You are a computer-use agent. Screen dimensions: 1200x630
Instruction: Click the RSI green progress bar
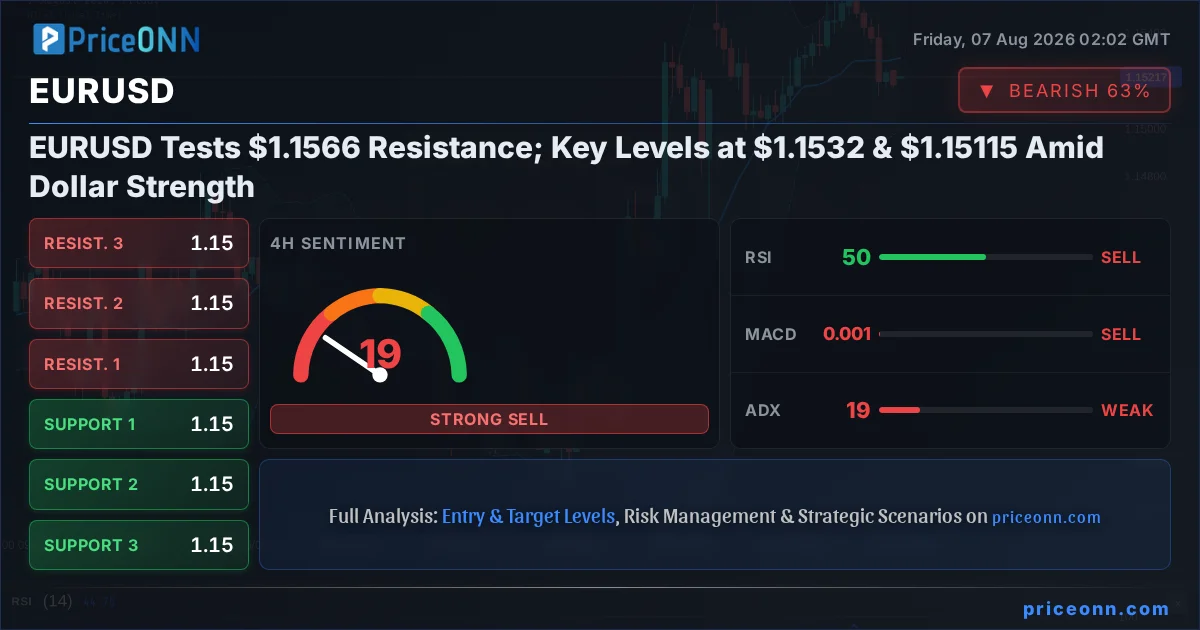pos(932,257)
